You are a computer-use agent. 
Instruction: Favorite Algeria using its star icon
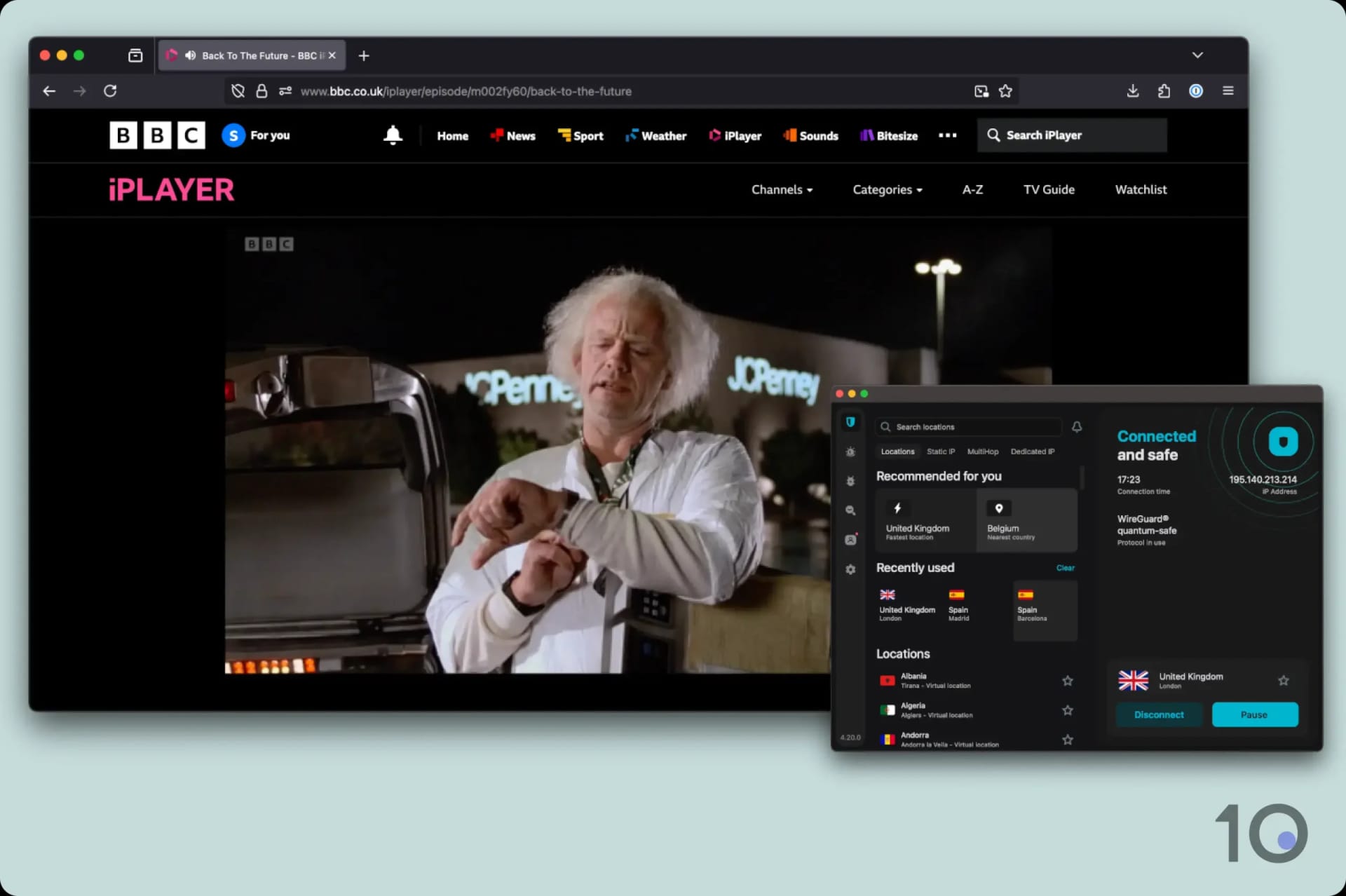coord(1068,710)
